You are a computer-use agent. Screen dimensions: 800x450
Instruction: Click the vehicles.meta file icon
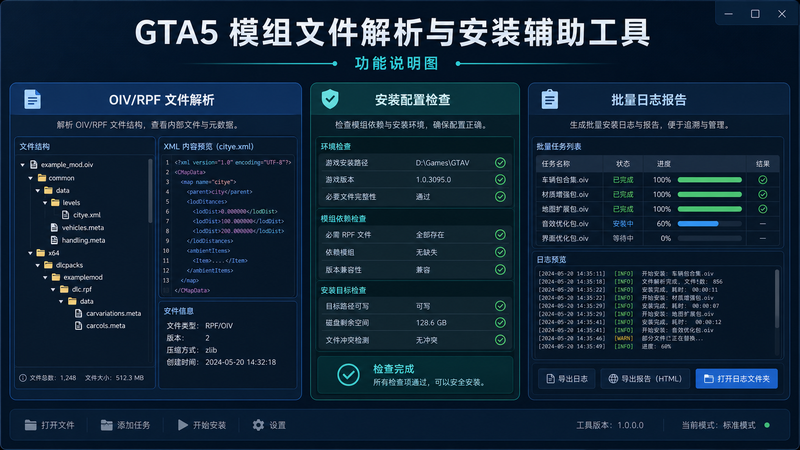click(54, 228)
